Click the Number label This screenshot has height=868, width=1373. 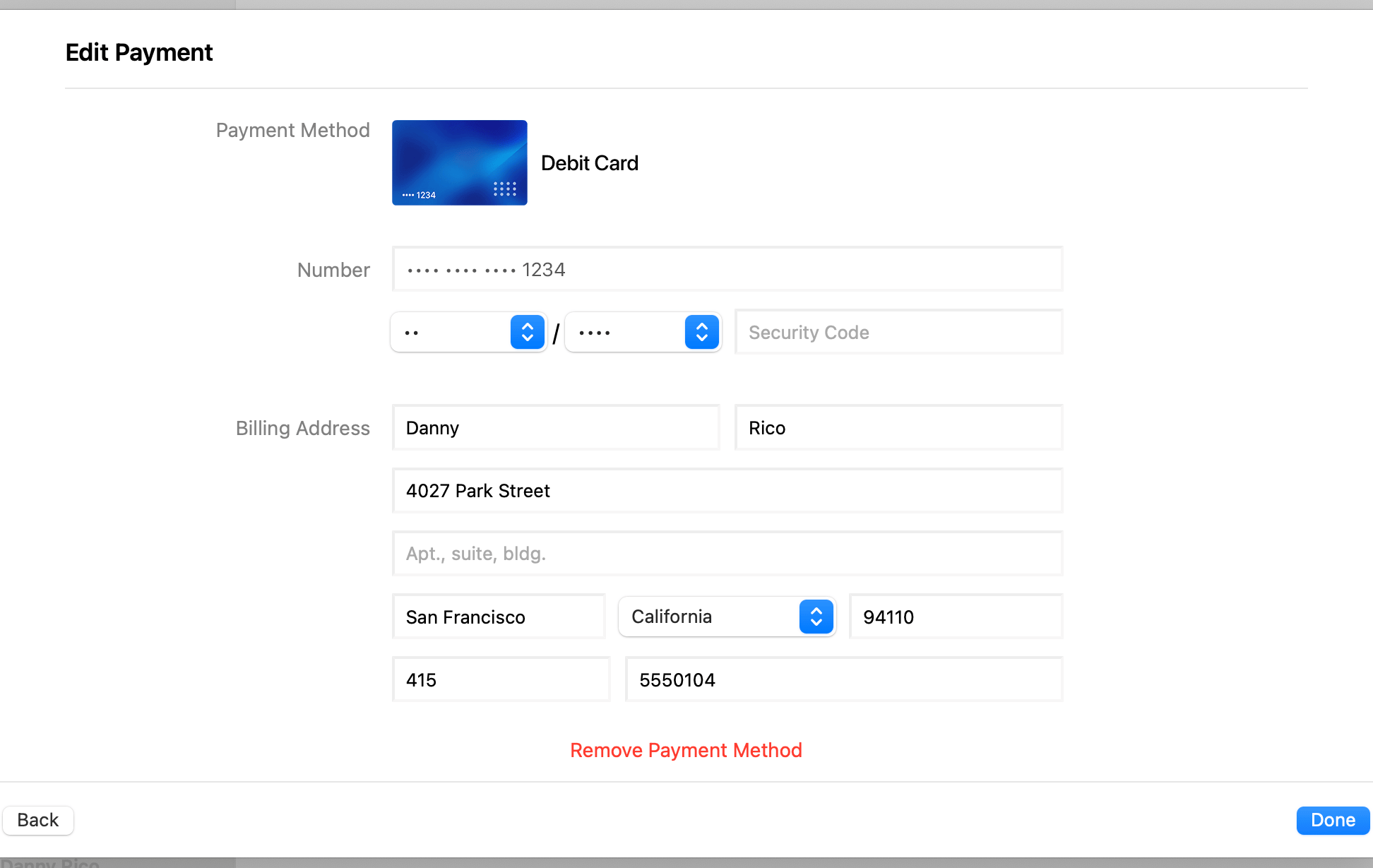(x=333, y=270)
